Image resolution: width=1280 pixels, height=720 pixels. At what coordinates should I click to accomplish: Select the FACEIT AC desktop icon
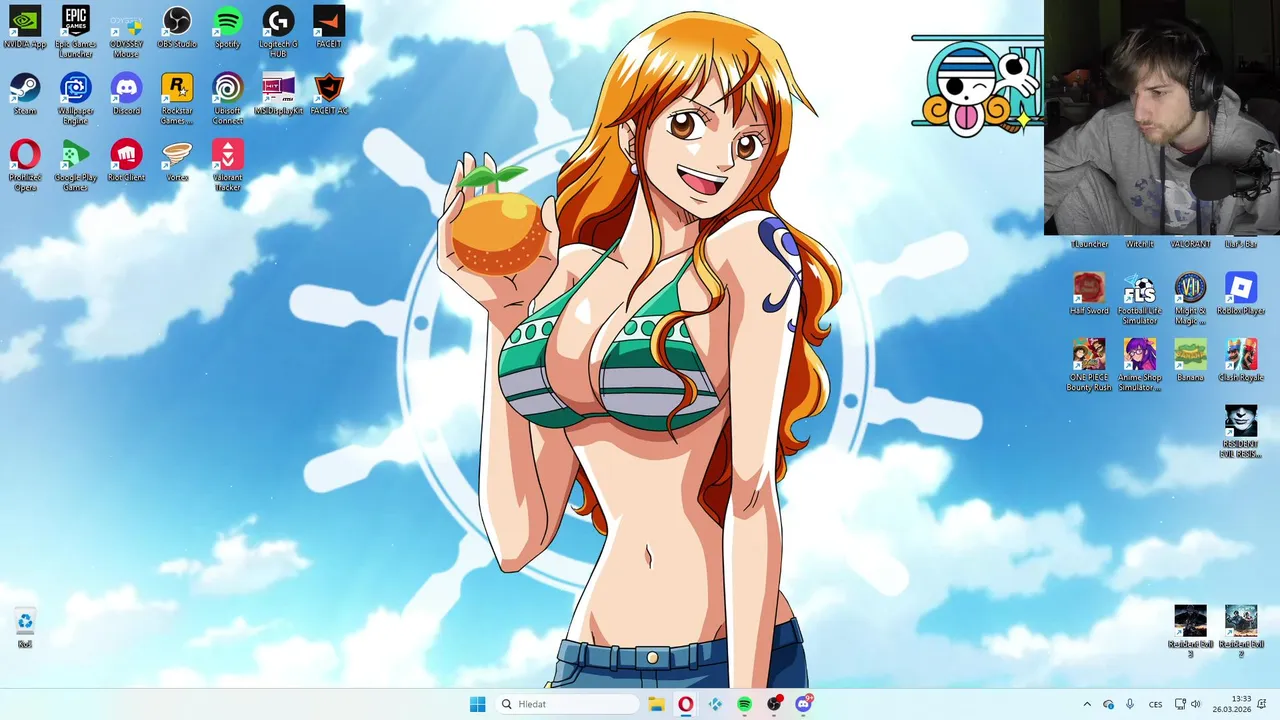(329, 94)
